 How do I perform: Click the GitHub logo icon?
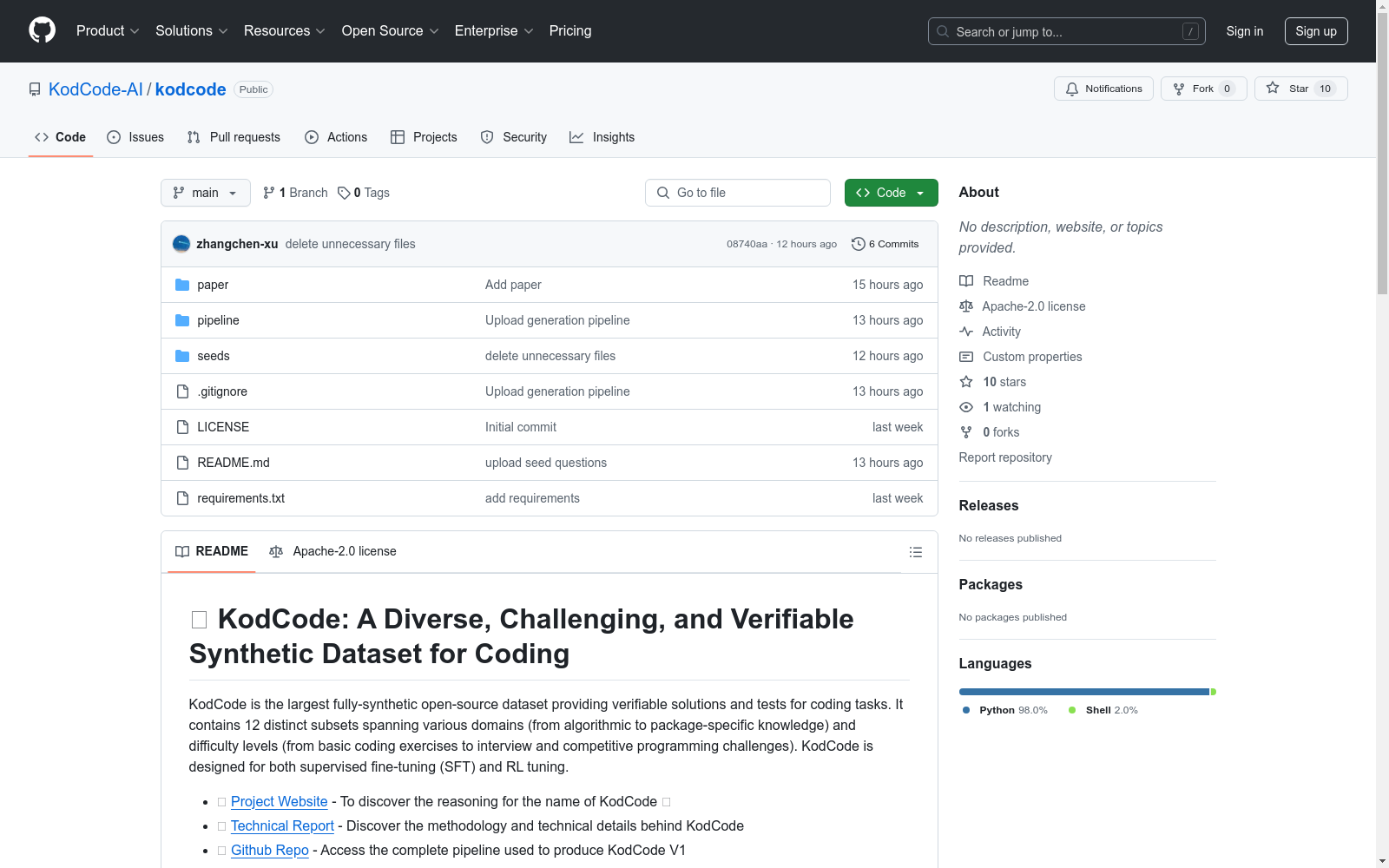[42, 30]
